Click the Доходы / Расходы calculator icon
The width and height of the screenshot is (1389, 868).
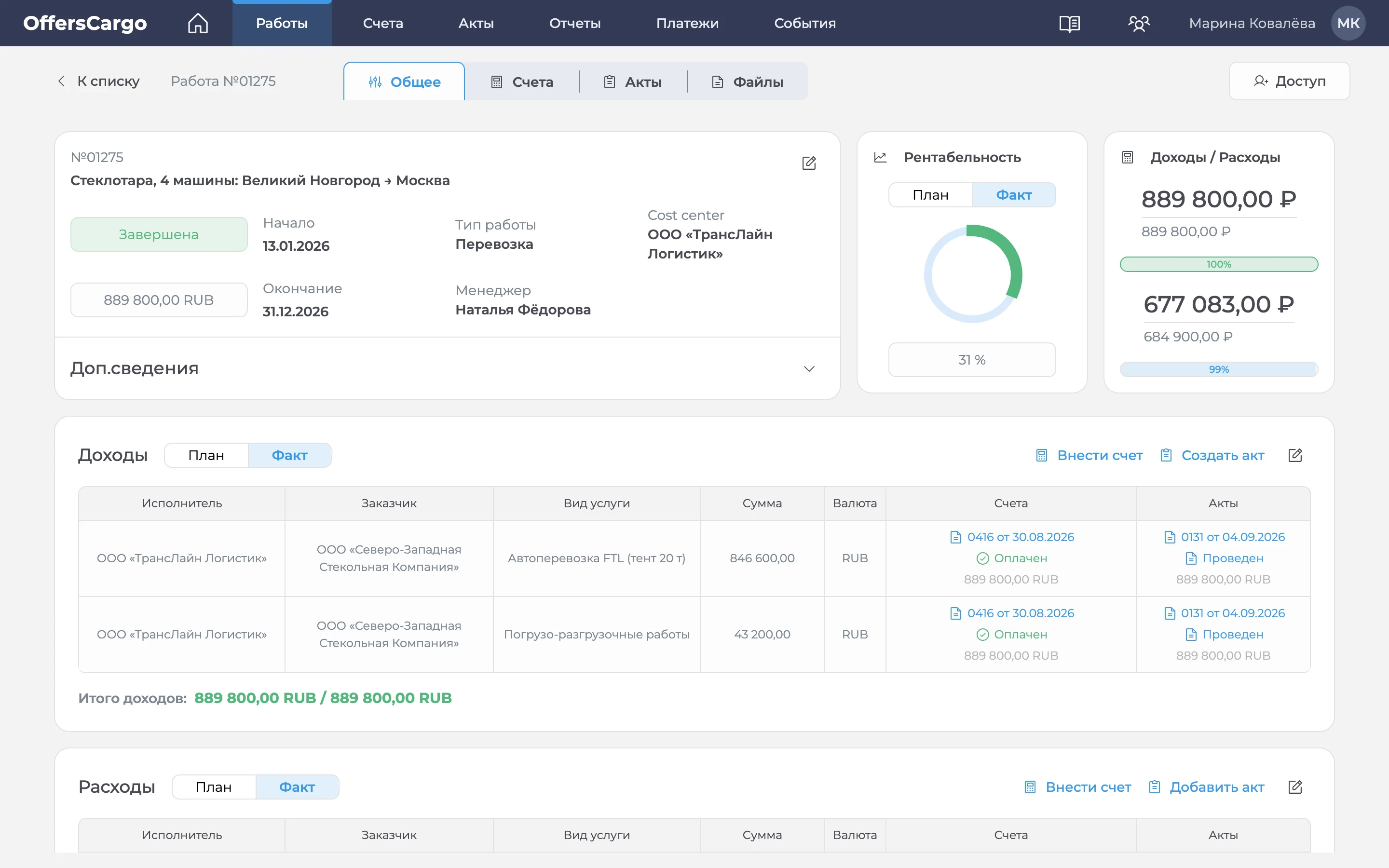(x=1127, y=157)
